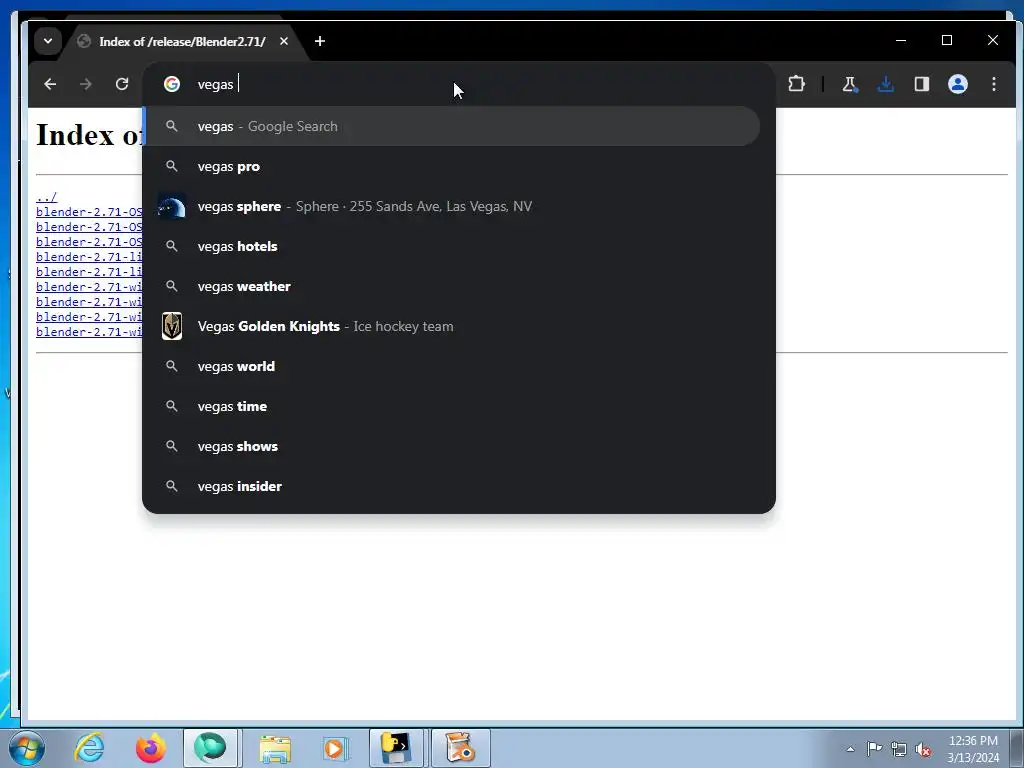Pick the 'vegas sphere' suggestion

pos(452,206)
